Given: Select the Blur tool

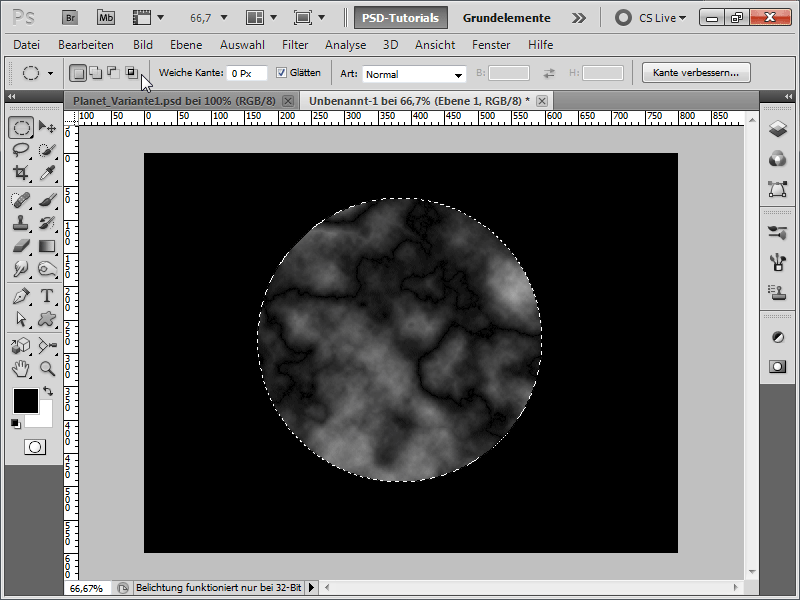Looking at the screenshot, I should pos(21,269).
